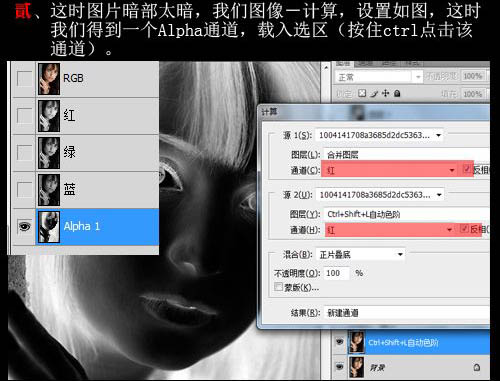Expand the 混合(B) blend mode dropdown
This screenshot has height=381, width=500.
[x=360, y=255]
